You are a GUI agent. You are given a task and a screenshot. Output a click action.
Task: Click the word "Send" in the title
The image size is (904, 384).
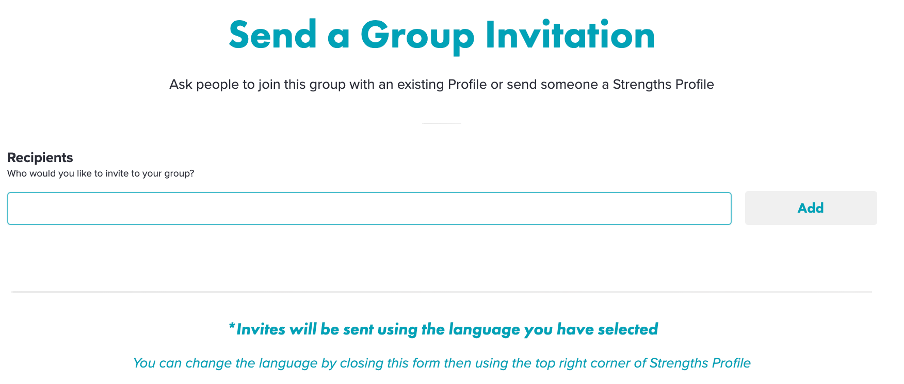tap(272, 35)
